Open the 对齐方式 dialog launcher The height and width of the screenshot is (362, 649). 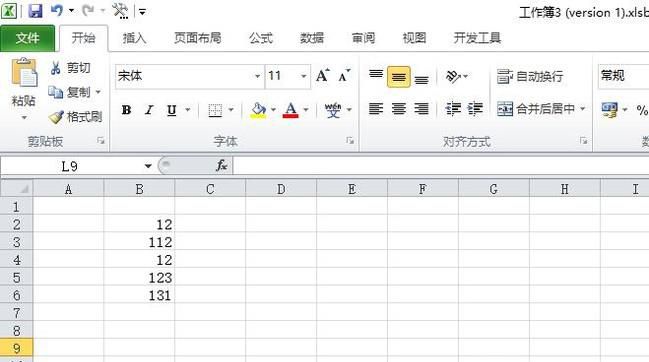point(584,141)
